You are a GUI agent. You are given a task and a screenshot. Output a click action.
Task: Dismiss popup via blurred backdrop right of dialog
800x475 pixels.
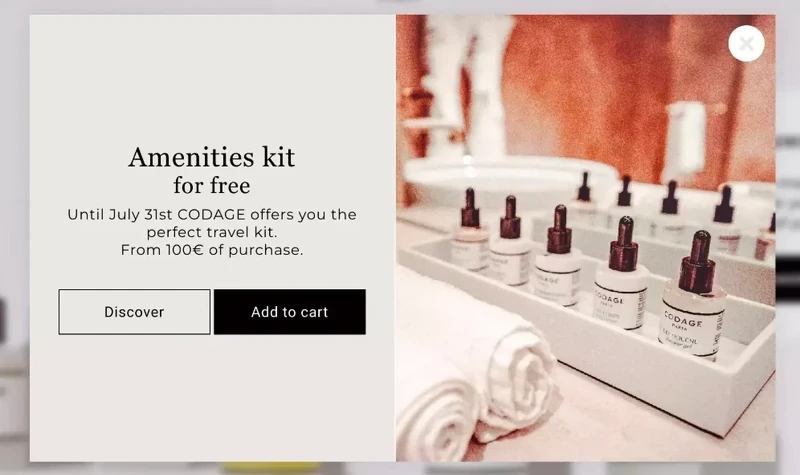coord(788,237)
